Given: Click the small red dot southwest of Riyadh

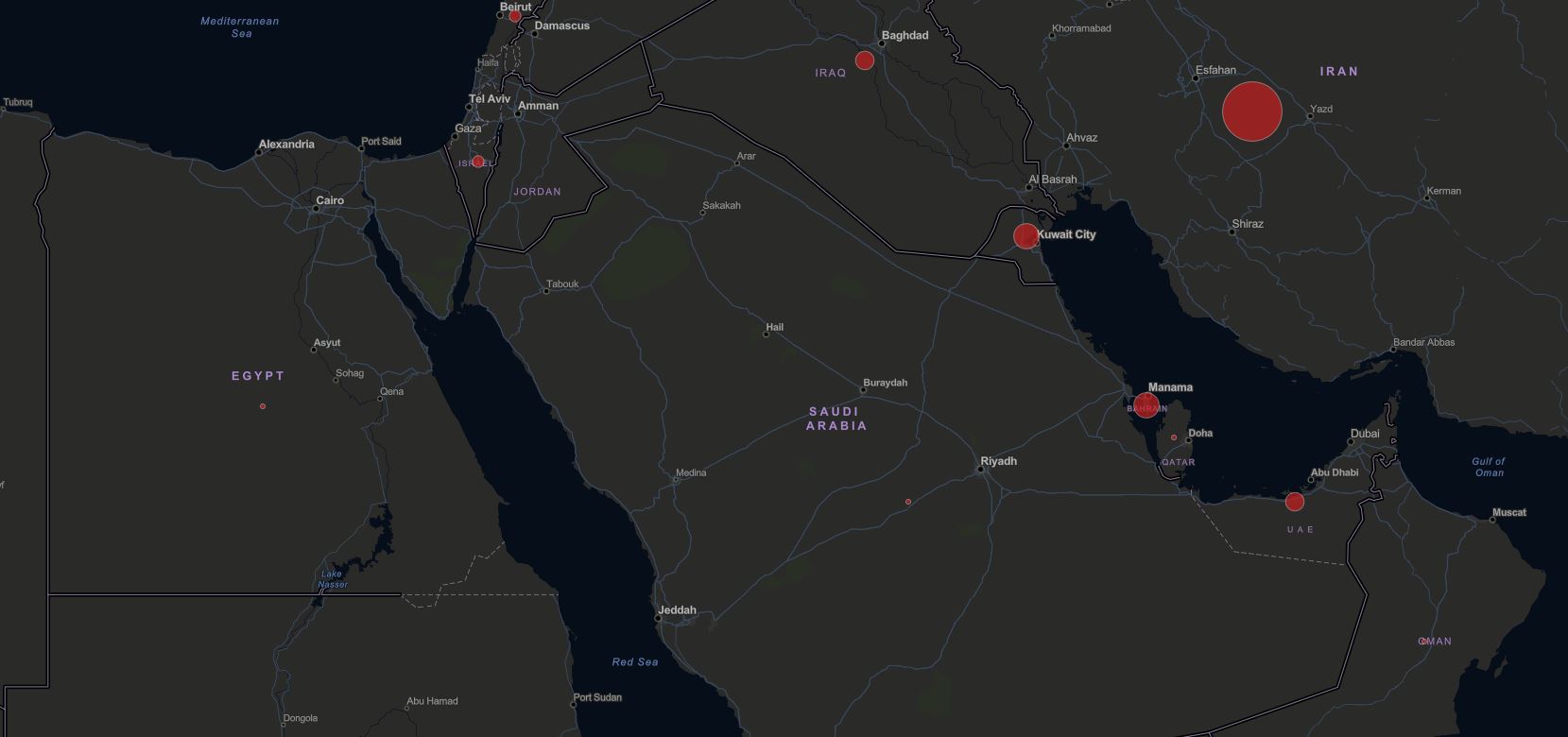Looking at the screenshot, I should 908,502.
